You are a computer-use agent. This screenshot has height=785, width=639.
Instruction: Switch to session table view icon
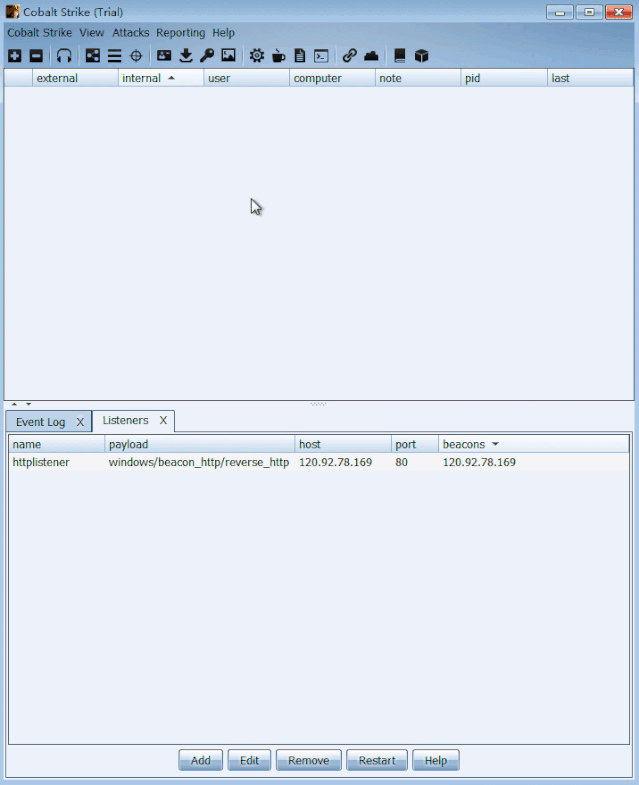114,56
